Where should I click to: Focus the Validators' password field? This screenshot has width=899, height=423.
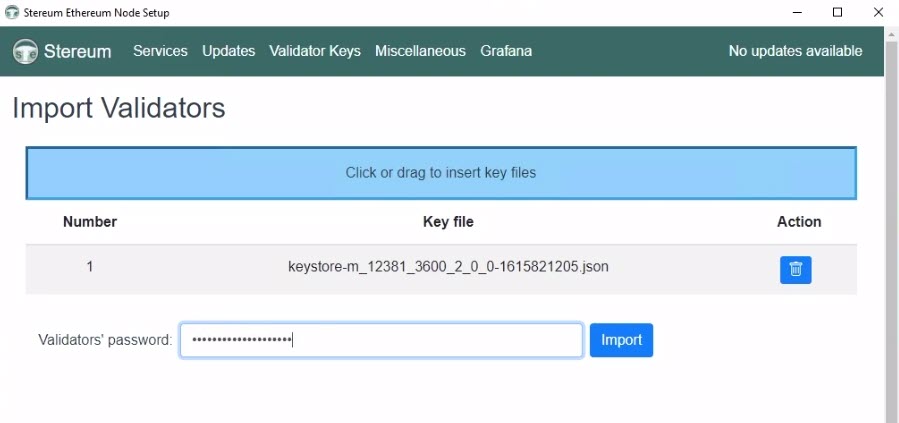coord(381,340)
